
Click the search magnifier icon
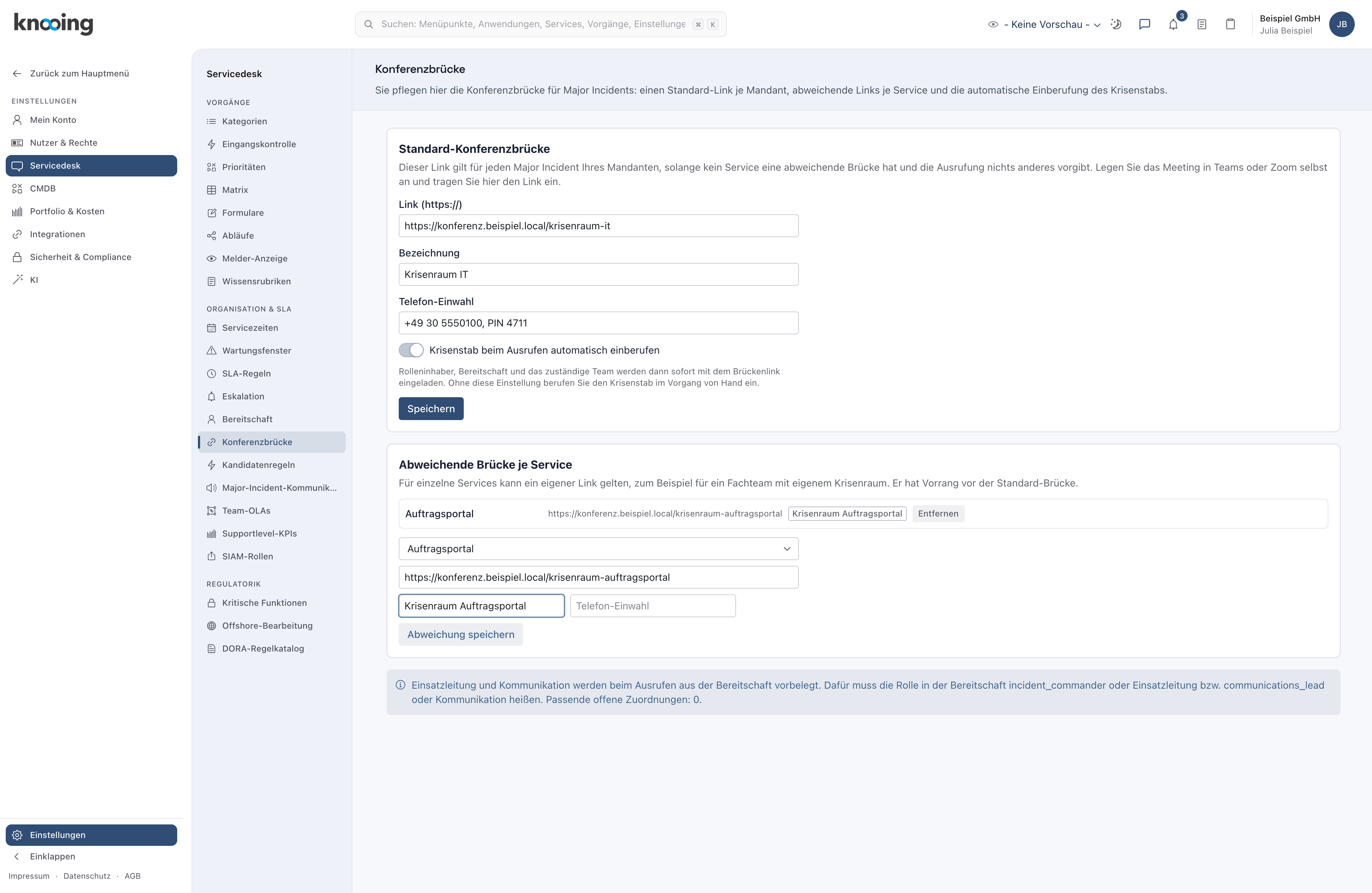(x=368, y=24)
